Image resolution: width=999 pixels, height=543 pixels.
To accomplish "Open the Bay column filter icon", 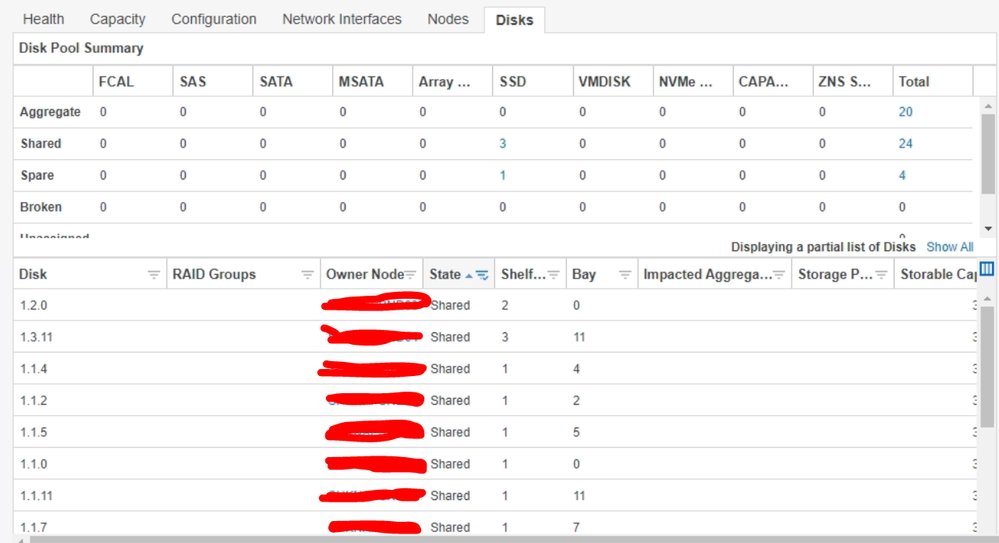I will [625, 275].
